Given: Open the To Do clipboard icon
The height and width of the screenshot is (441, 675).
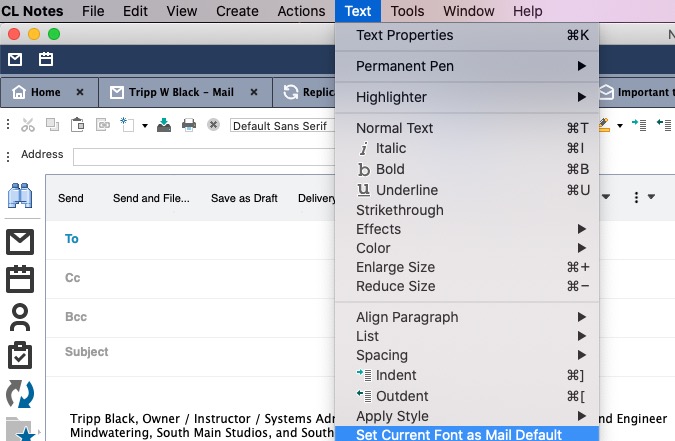Looking at the screenshot, I should pos(20,354).
